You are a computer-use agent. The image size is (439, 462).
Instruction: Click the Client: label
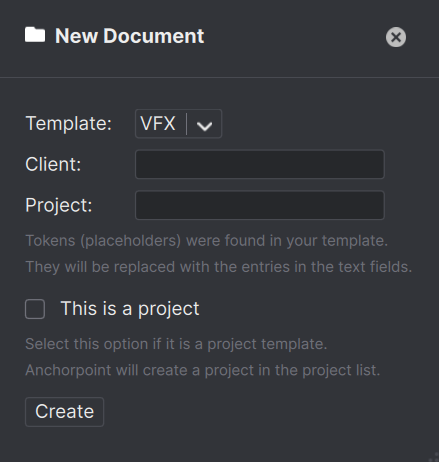53,164
